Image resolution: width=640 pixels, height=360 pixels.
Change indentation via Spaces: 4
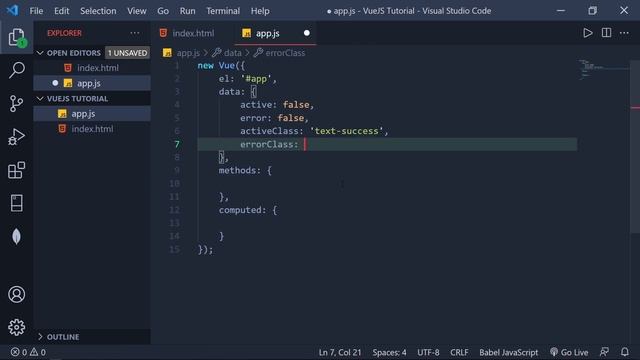(389, 352)
